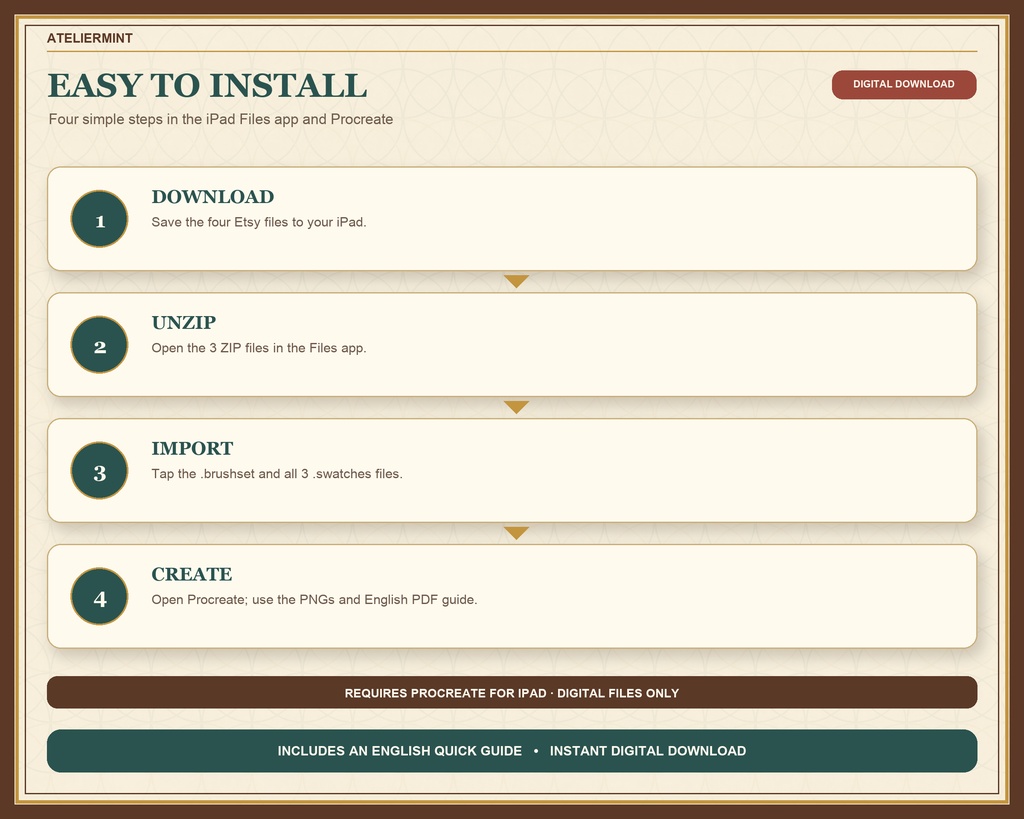Click the step 4 number circle
Screen dimensions: 1024x819
click(x=99, y=596)
